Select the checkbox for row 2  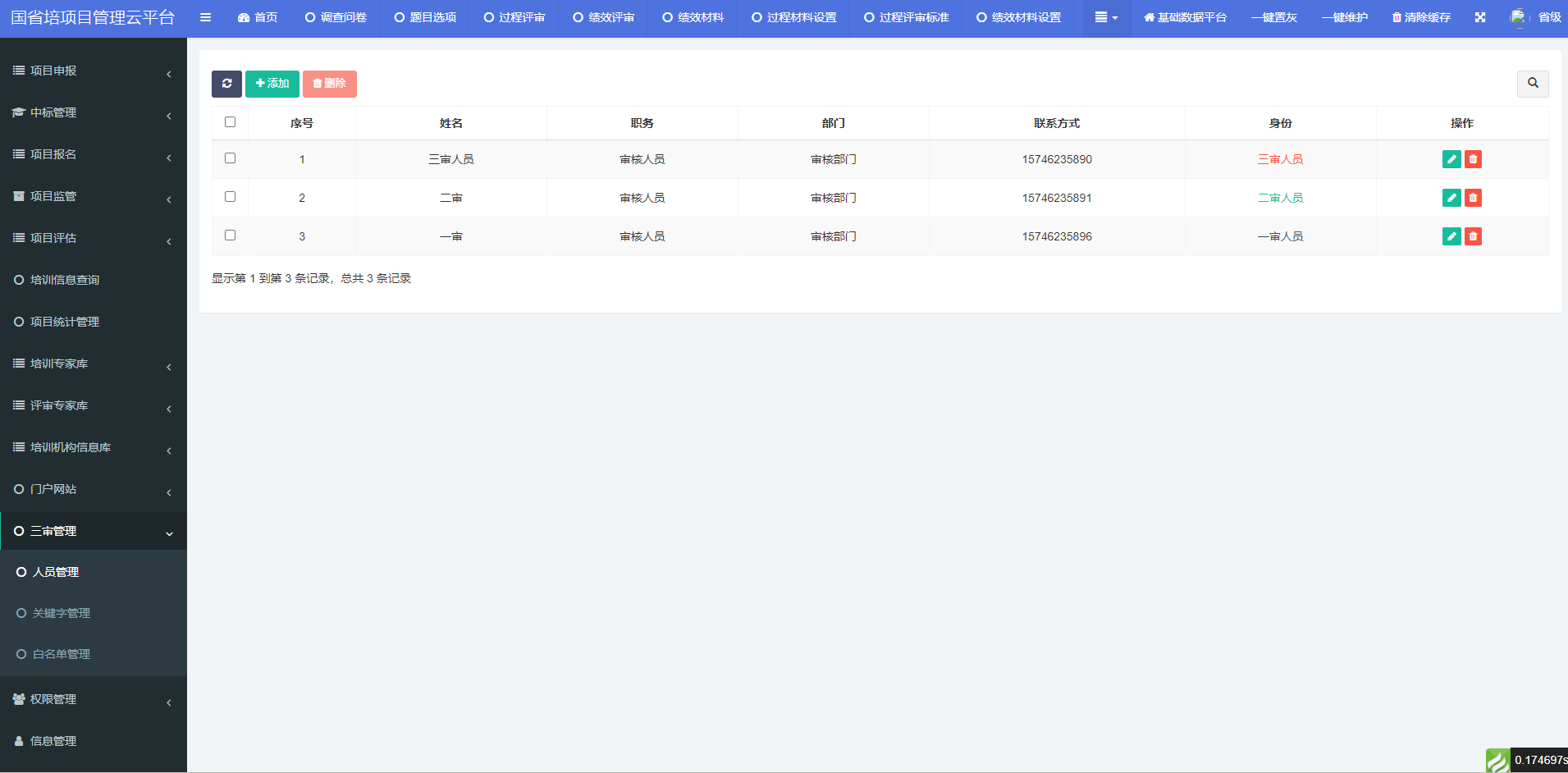pyautogui.click(x=230, y=197)
